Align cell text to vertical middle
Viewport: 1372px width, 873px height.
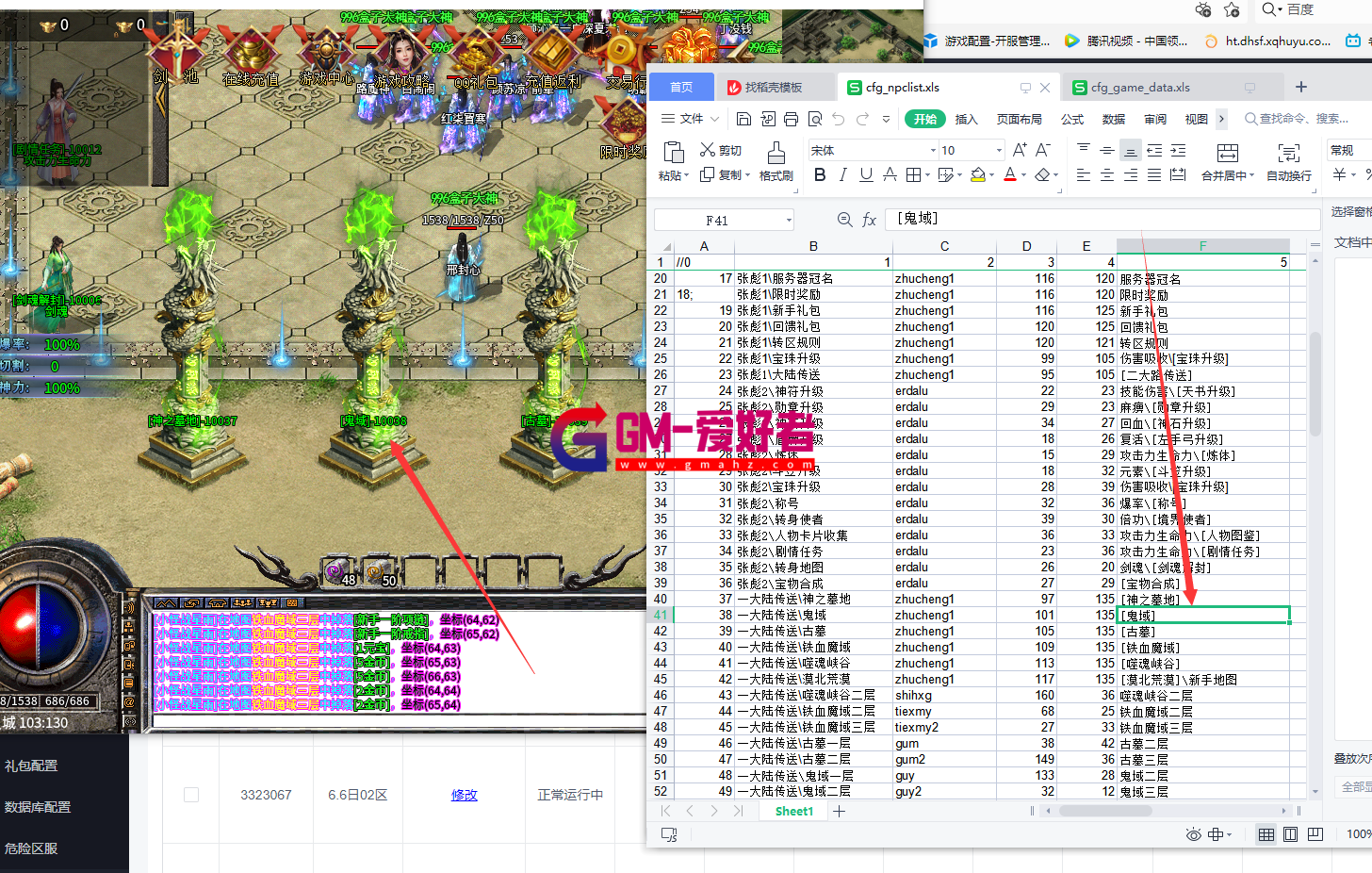(x=1107, y=150)
